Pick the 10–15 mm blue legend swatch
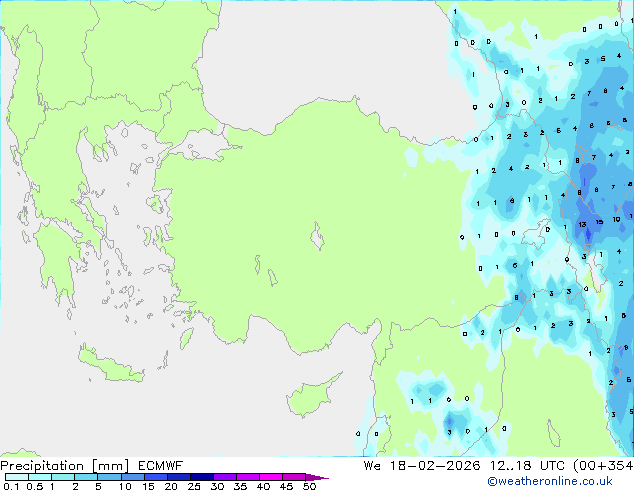 pyautogui.click(x=132, y=477)
